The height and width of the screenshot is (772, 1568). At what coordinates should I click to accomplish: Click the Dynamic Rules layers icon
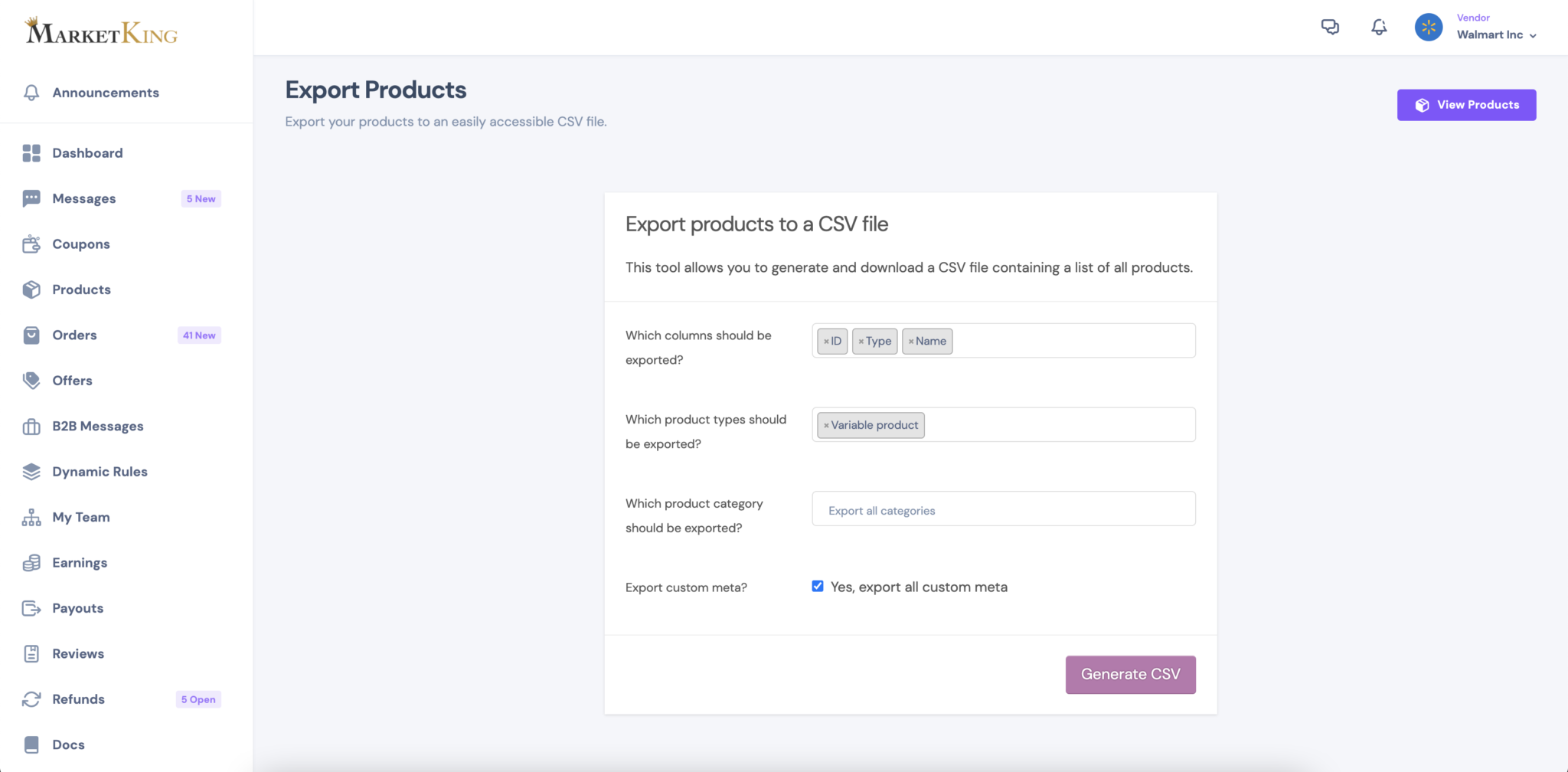[31, 472]
